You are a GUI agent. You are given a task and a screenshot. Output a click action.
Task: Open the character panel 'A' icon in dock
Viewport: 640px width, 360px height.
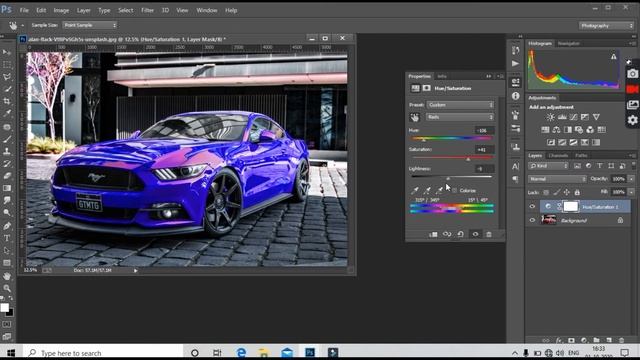pos(515,166)
